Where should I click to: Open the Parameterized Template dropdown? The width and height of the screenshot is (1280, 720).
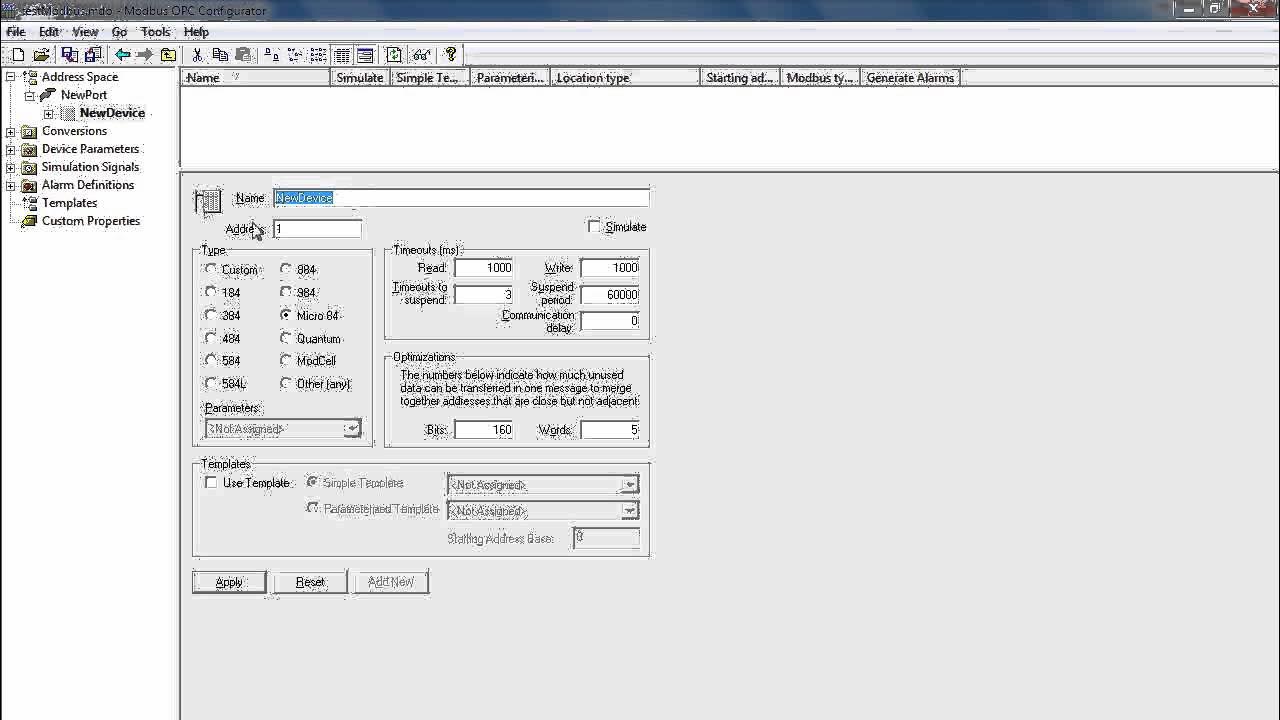click(629, 511)
